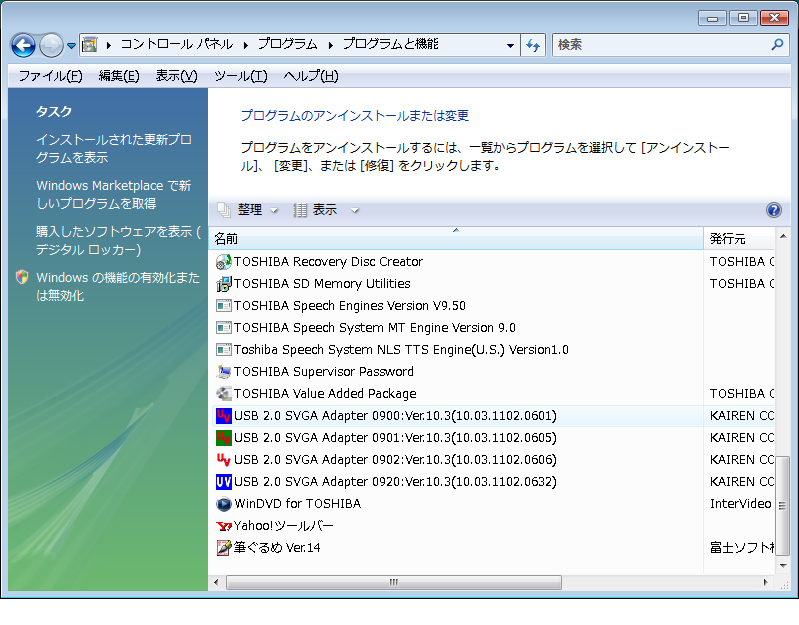This screenshot has height=625, width=799.
Task: Click the horizontal scrollbar left arrow
Action: click(x=217, y=582)
